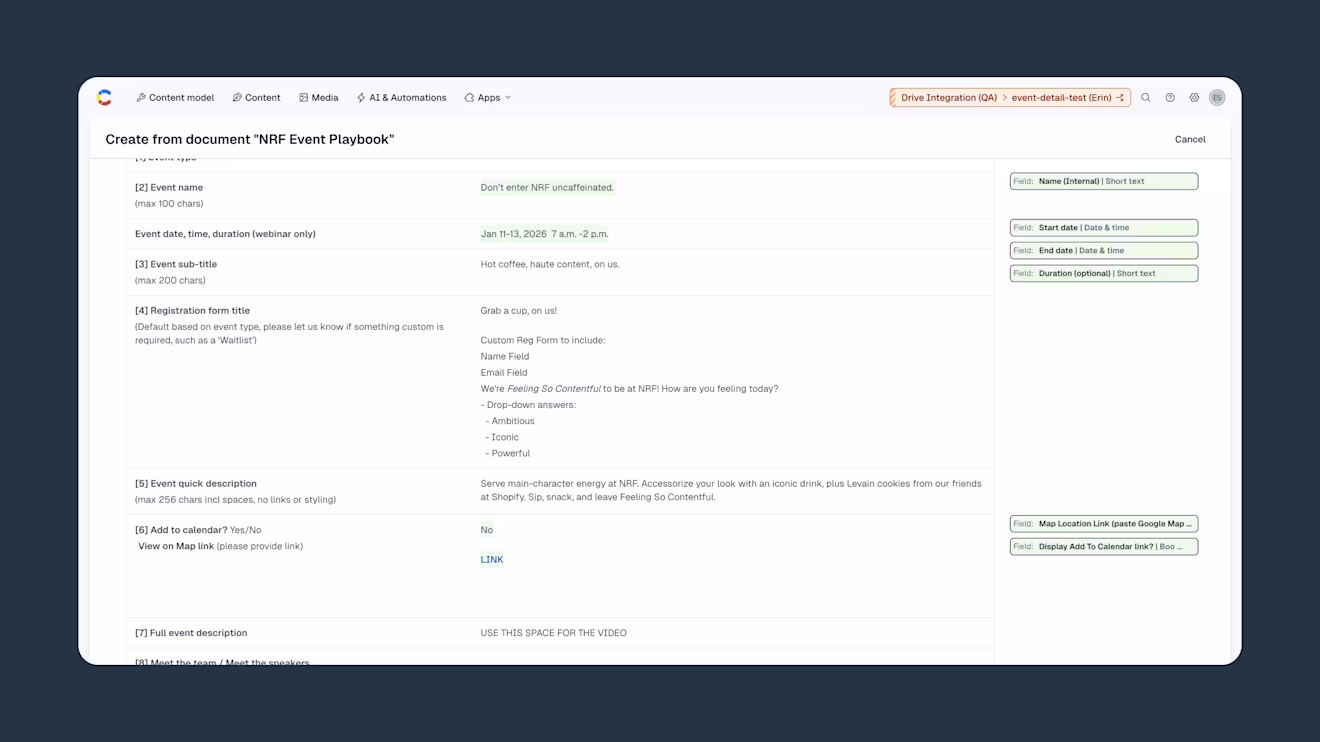Click the highlighted "No" answer
Image resolution: width=1320 pixels, height=742 pixels.
coord(486,530)
